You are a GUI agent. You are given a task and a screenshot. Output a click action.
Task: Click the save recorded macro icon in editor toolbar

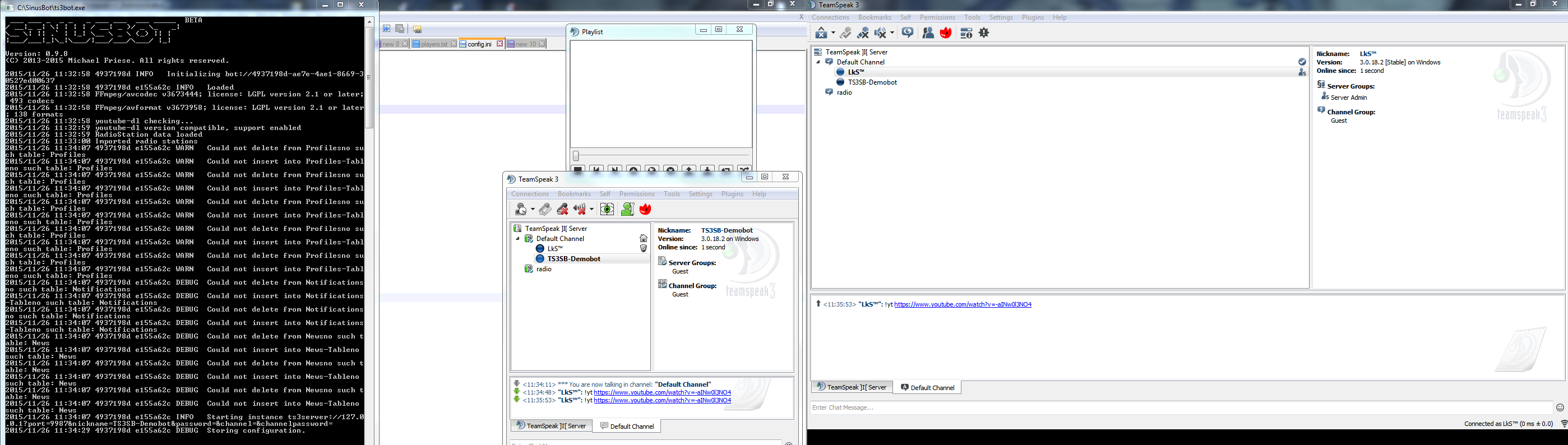click(x=400, y=29)
